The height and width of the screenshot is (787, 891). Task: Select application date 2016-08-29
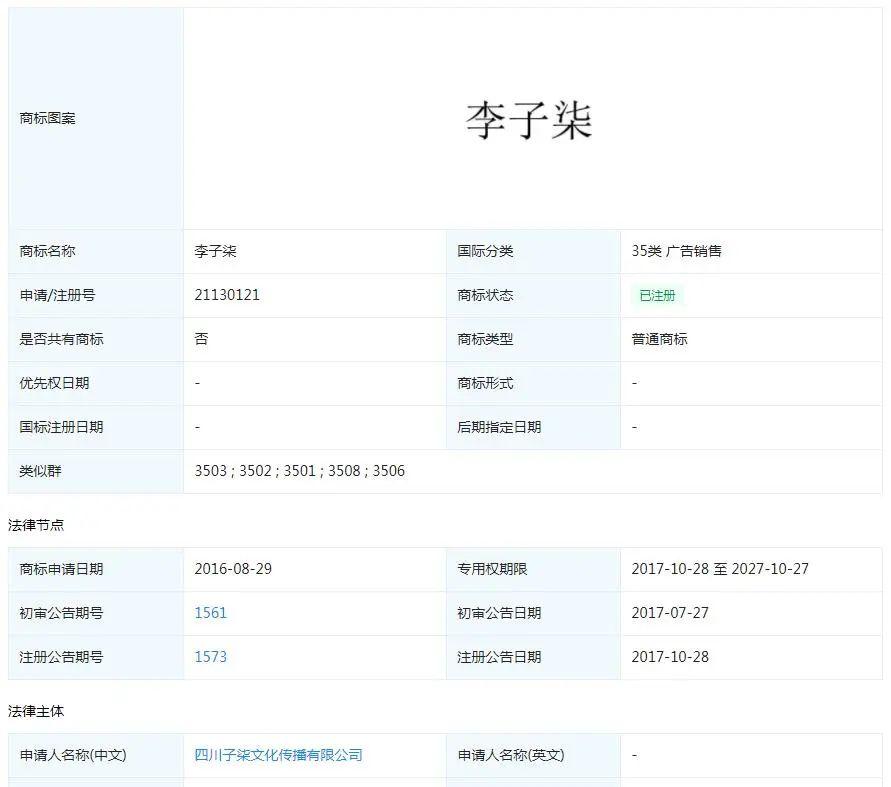coord(233,569)
